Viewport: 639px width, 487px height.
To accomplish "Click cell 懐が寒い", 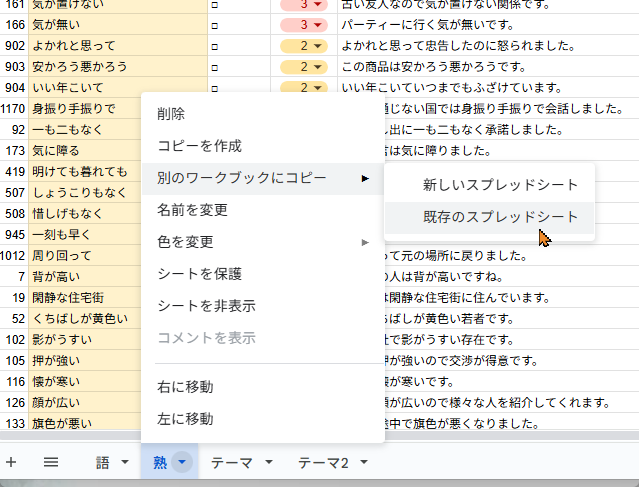I will [85, 382].
